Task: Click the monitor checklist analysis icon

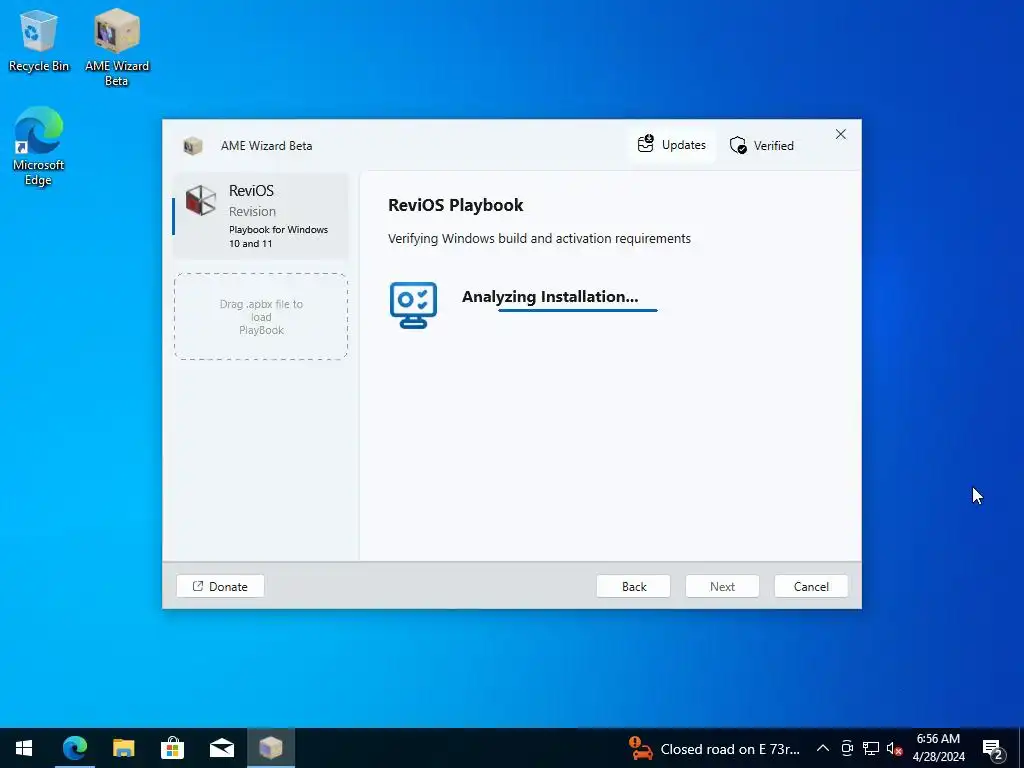Action: point(413,305)
